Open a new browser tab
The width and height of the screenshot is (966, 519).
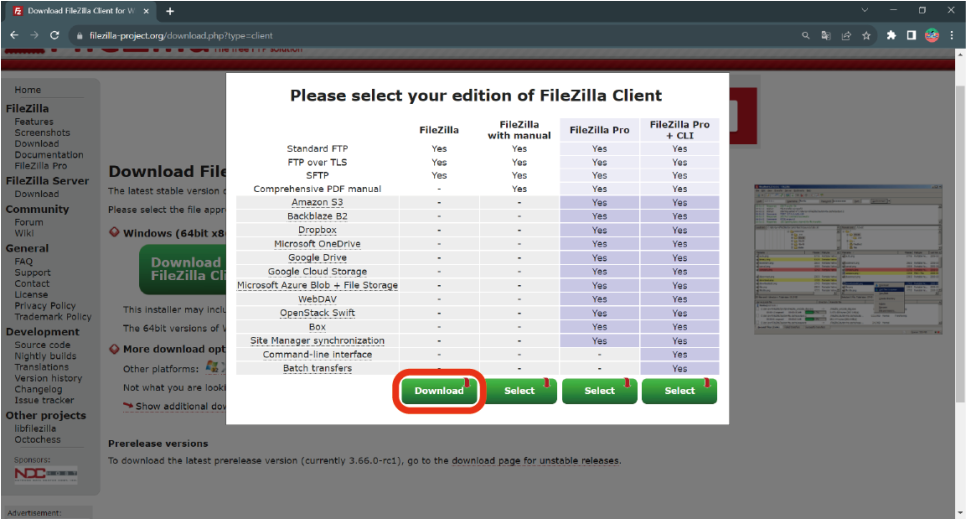(170, 11)
